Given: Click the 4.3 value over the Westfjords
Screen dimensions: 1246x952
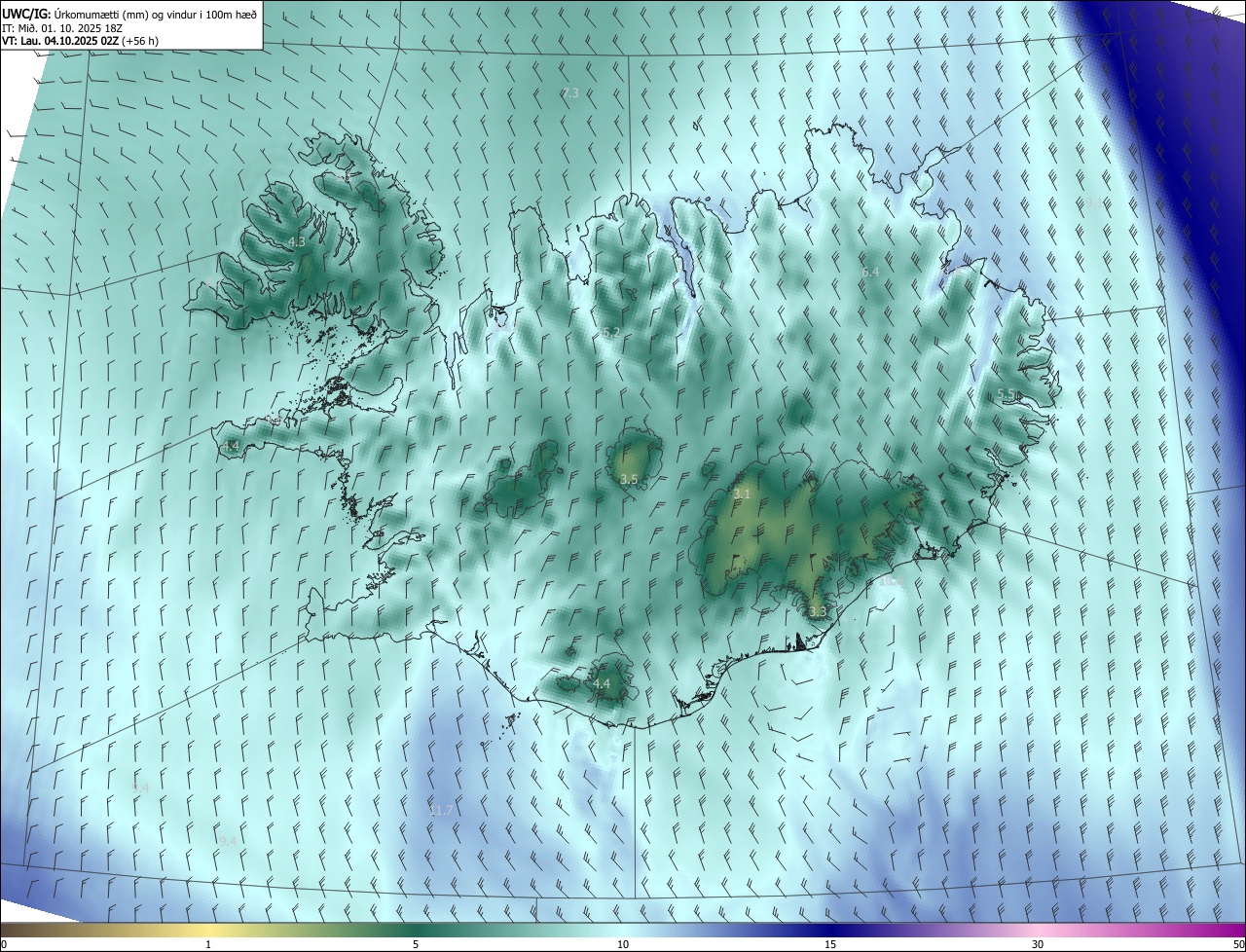Looking at the screenshot, I should coord(297,241).
